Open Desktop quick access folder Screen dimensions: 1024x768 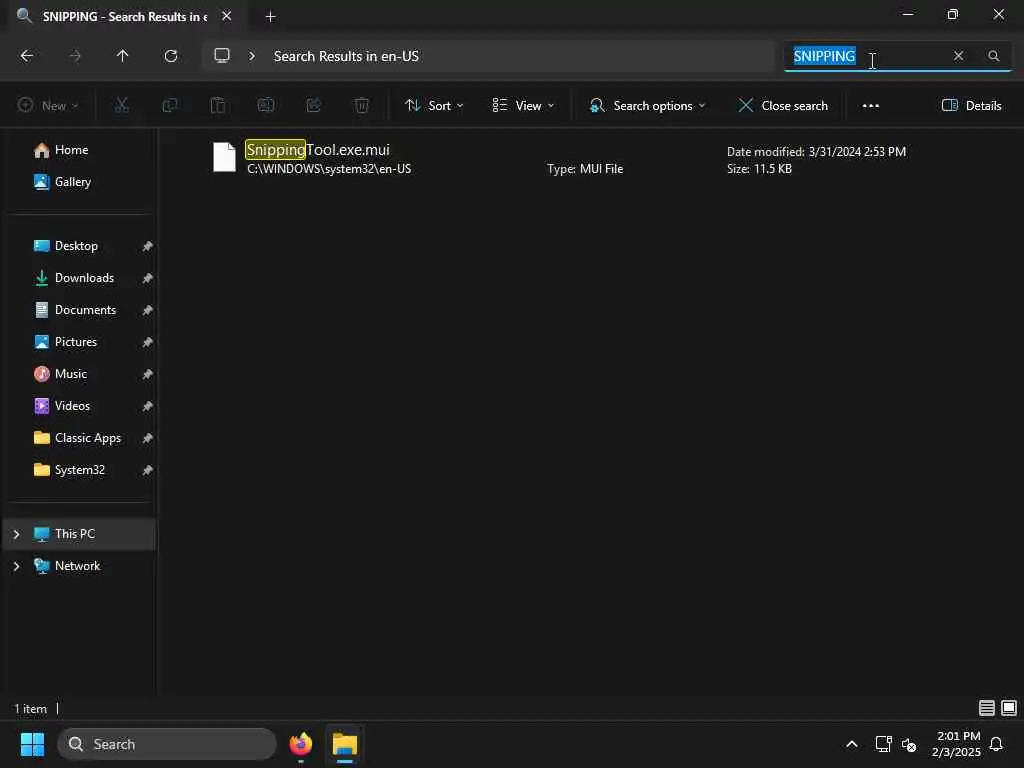[76, 246]
